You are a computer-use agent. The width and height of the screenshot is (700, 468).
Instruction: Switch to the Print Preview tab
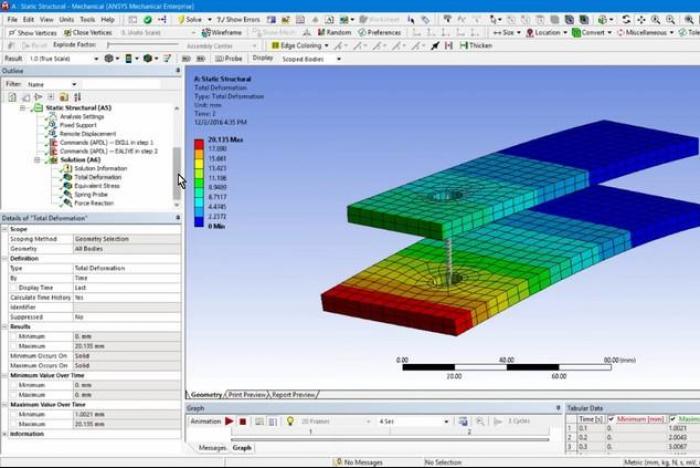coord(247,394)
